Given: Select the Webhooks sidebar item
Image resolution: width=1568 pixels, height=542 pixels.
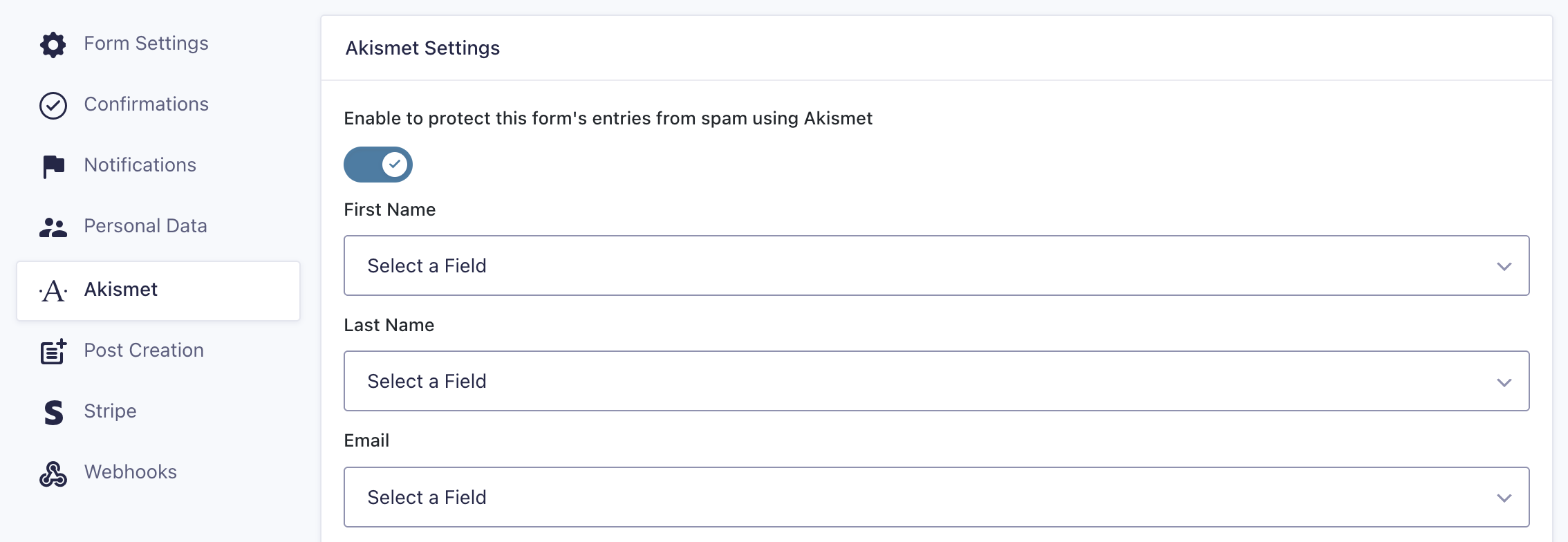Looking at the screenshot, I should coord(158,473).
